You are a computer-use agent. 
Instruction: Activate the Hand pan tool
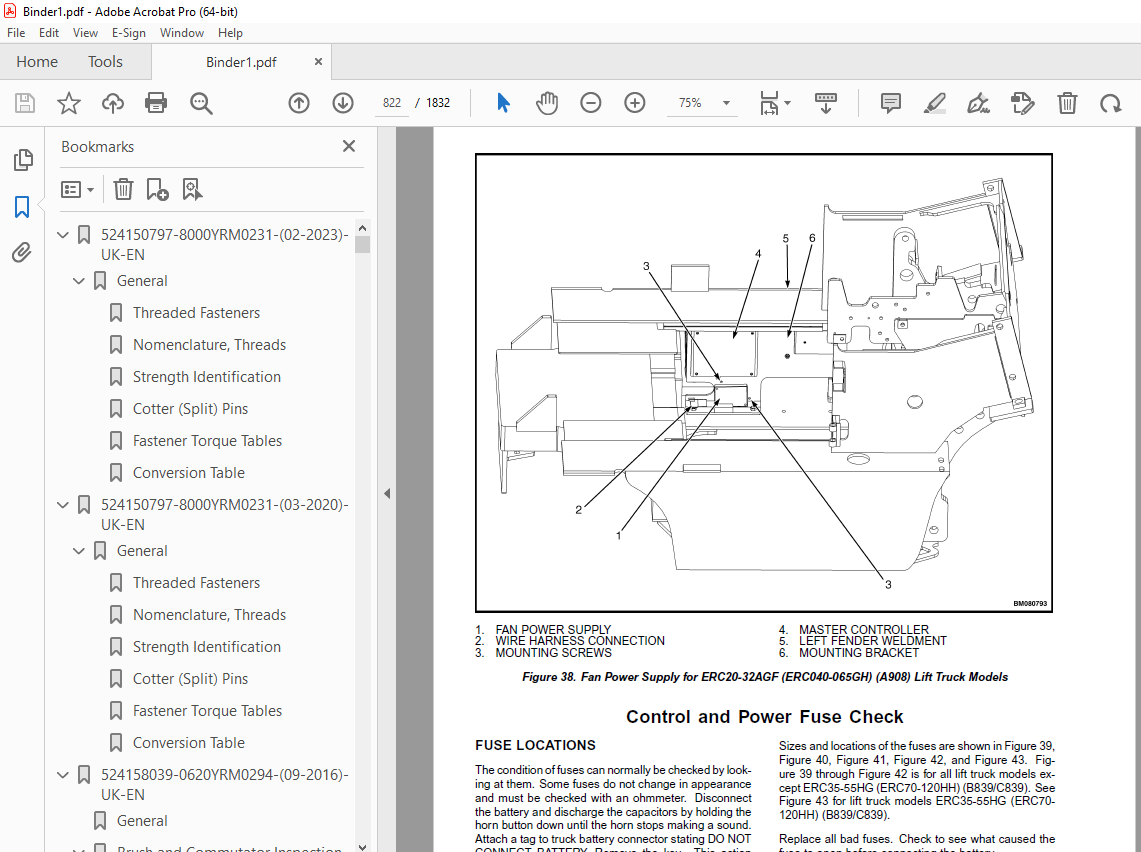pos(546,103)
